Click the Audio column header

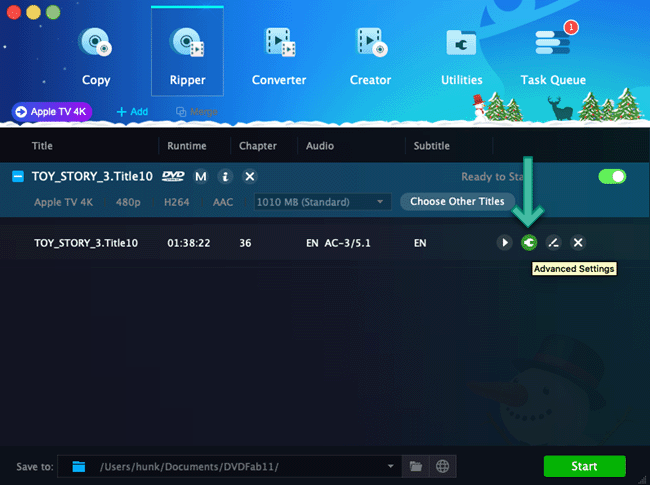[x=320, y=146]
